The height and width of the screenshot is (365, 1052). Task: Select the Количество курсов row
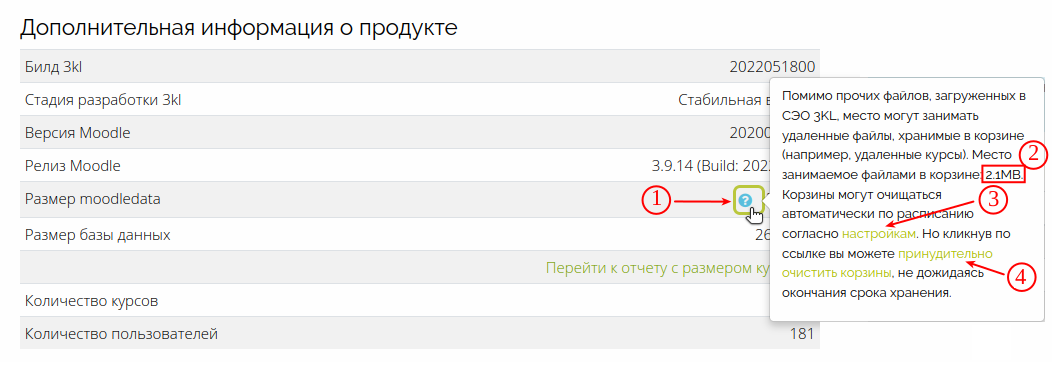(420, 301)
